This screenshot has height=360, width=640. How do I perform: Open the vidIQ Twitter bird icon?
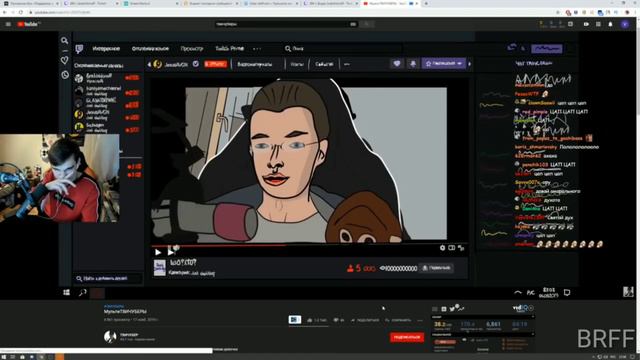(x=452, y=309)
